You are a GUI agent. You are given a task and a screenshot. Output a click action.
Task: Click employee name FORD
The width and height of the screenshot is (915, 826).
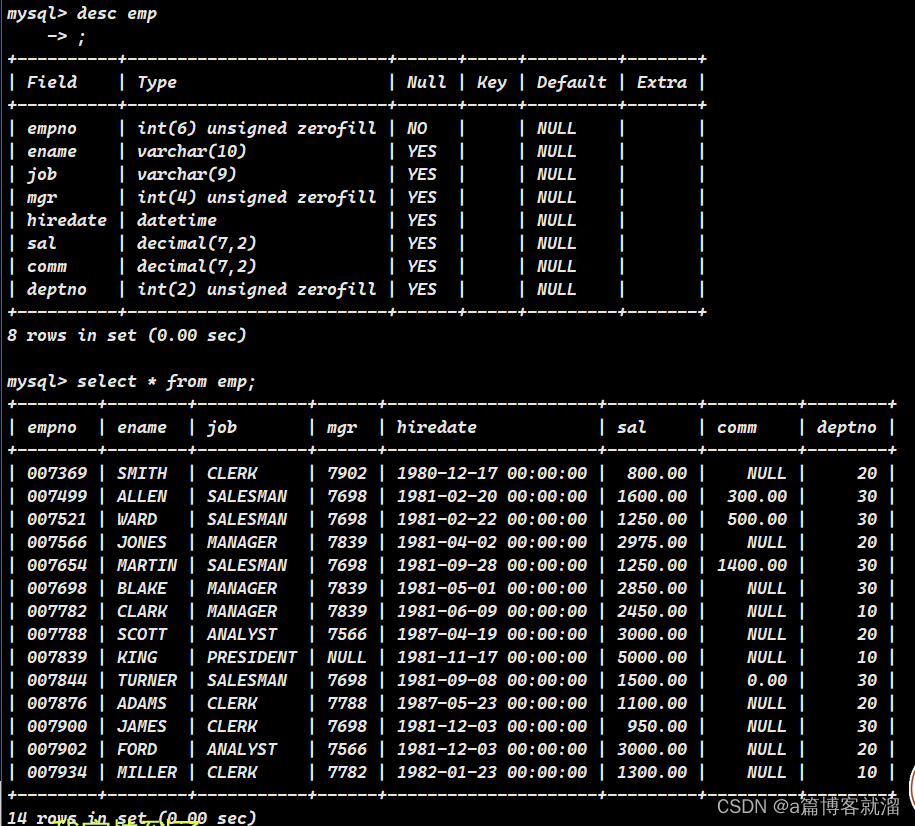(137, 749)
